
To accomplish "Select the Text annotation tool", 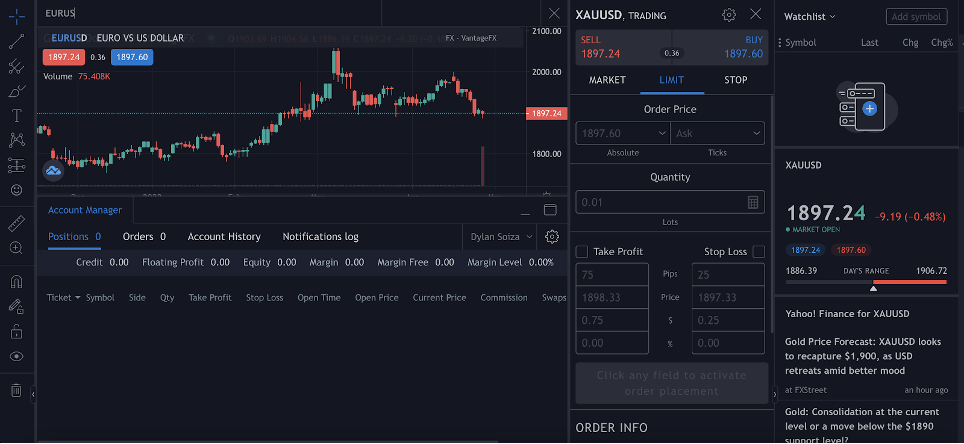I will (x=17, y=116).
